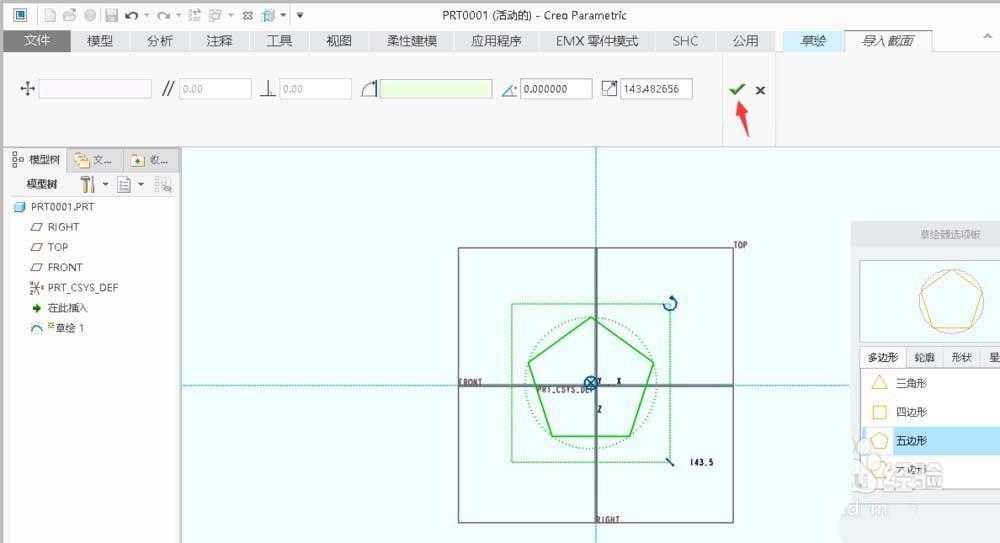
Task: Switch to the 轮廓 palette tab
Action: point(925,357)
